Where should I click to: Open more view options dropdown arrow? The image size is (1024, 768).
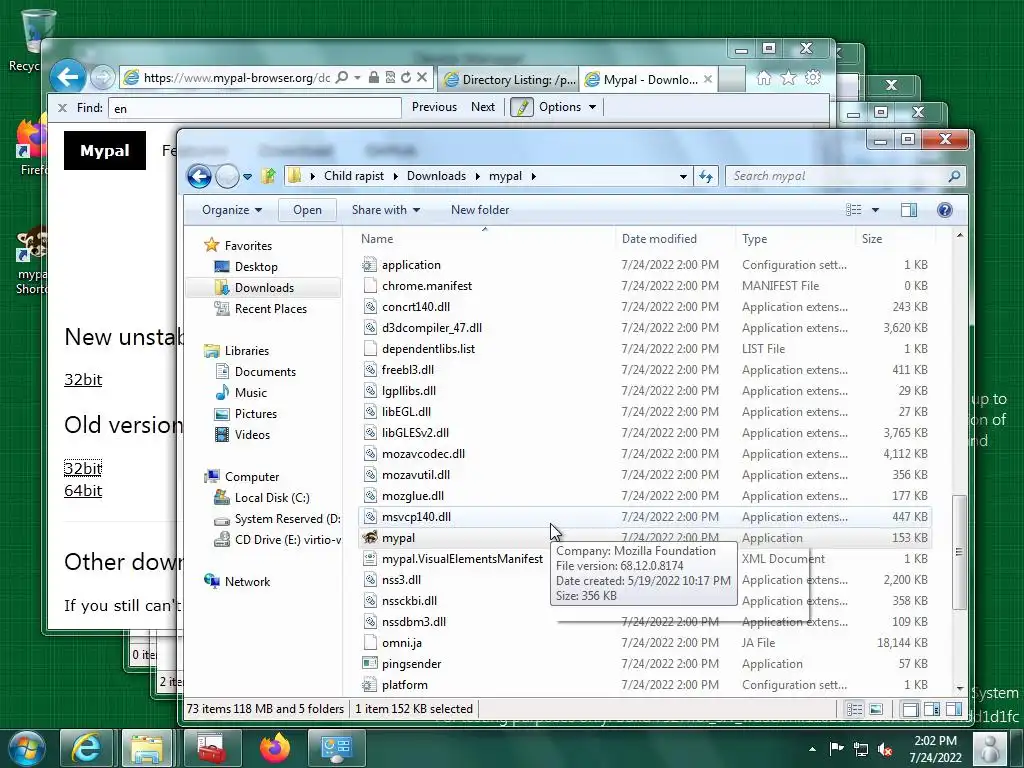pyautogui.click(x=875, y=210)
